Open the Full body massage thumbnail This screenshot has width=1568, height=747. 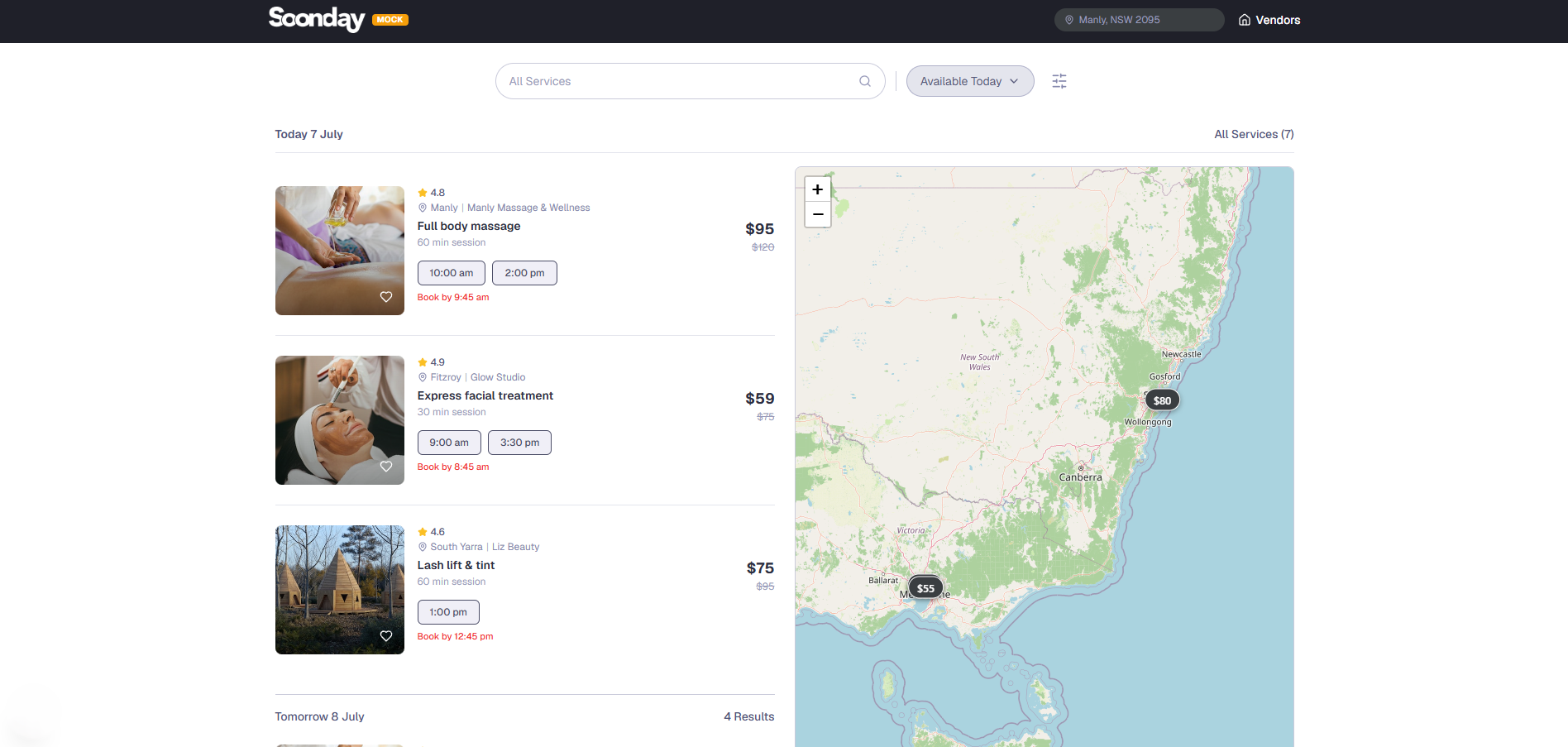pos(340,251)
